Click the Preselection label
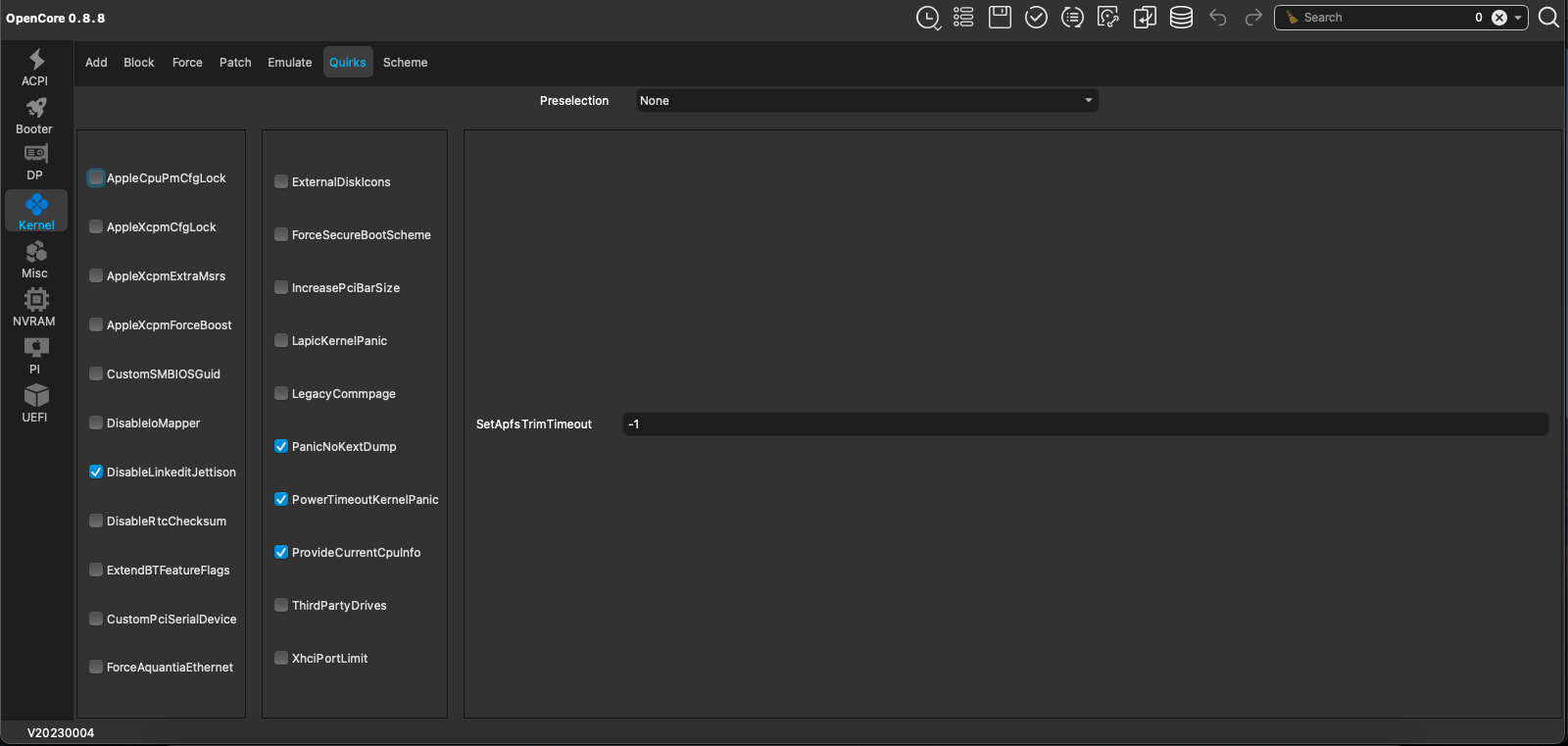 (574, 101)
